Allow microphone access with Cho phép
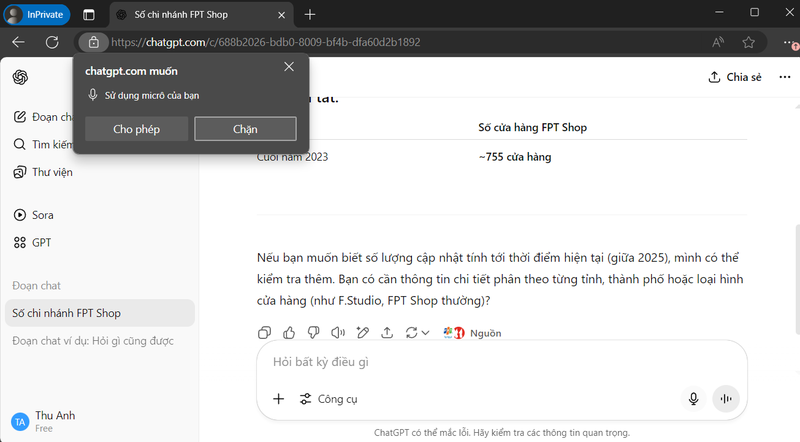The width and height of the screenshot is (800, 442). tap(136, 129)
